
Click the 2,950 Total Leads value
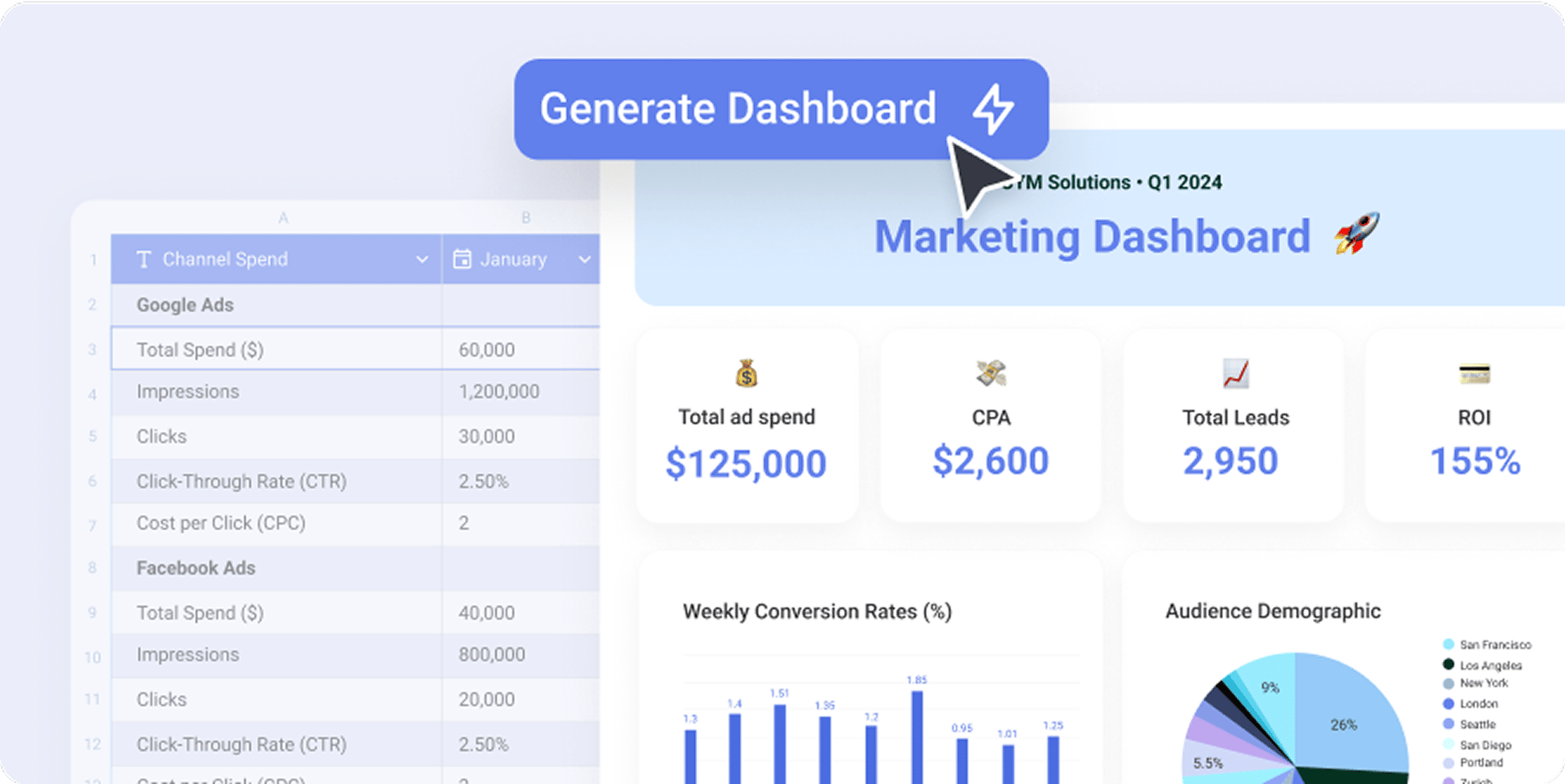(x=1231, y=461)
